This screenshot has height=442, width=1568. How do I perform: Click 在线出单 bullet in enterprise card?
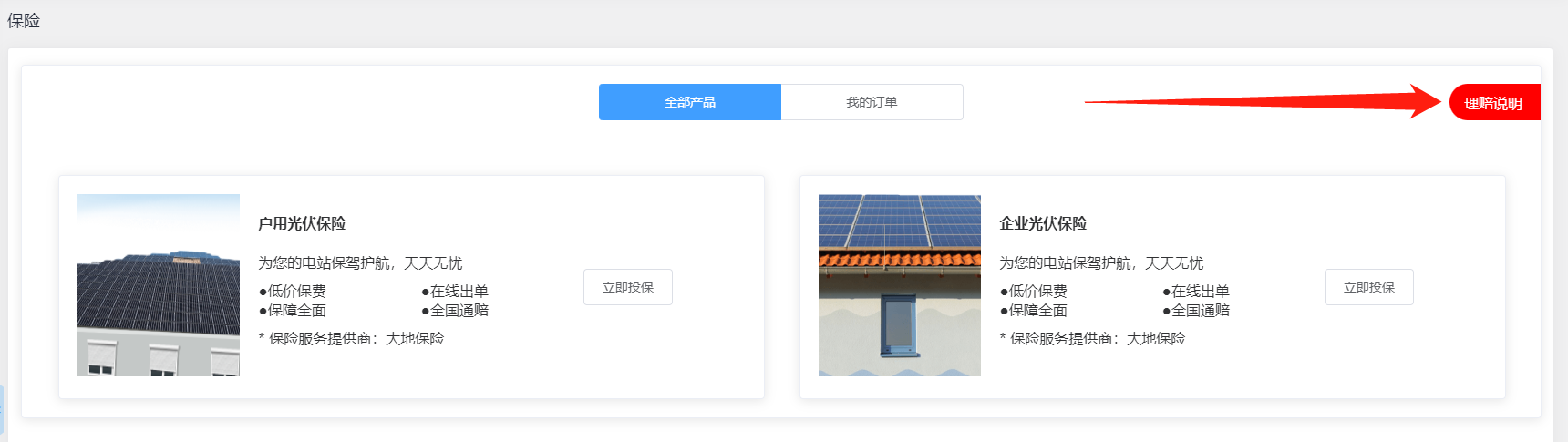point(1197,292)
